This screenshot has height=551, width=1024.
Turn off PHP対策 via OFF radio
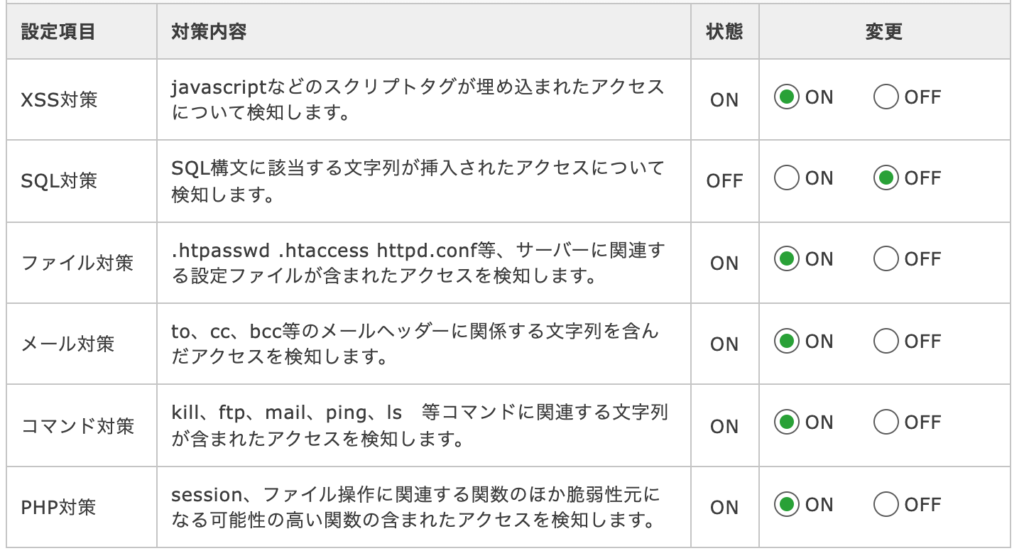(886, 505)
